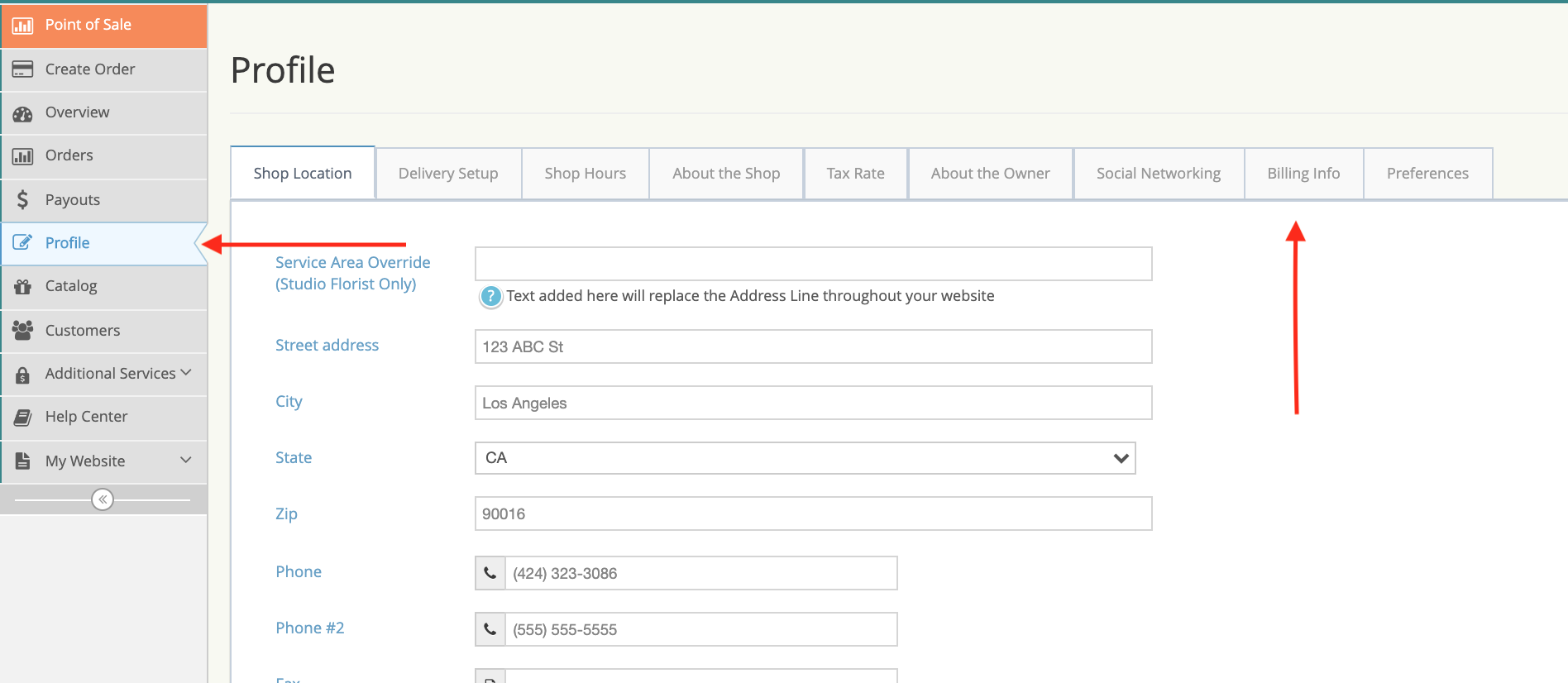Open the Shop Hours tab
Image resolution: width=1568 pixels, height=683 pixels.
[586, 174]
